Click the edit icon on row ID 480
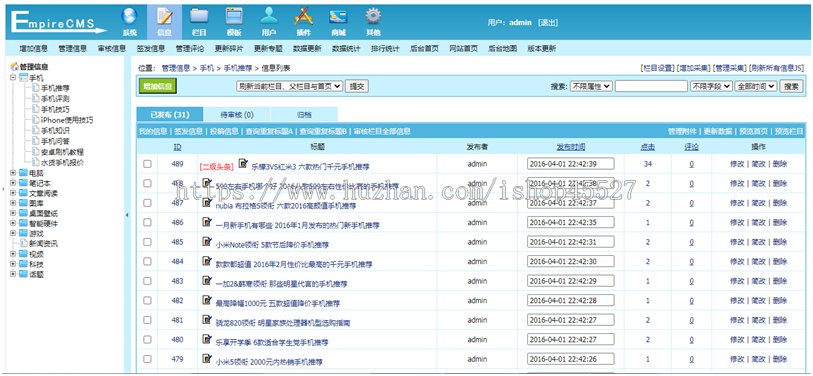 (x=207, y=340)
